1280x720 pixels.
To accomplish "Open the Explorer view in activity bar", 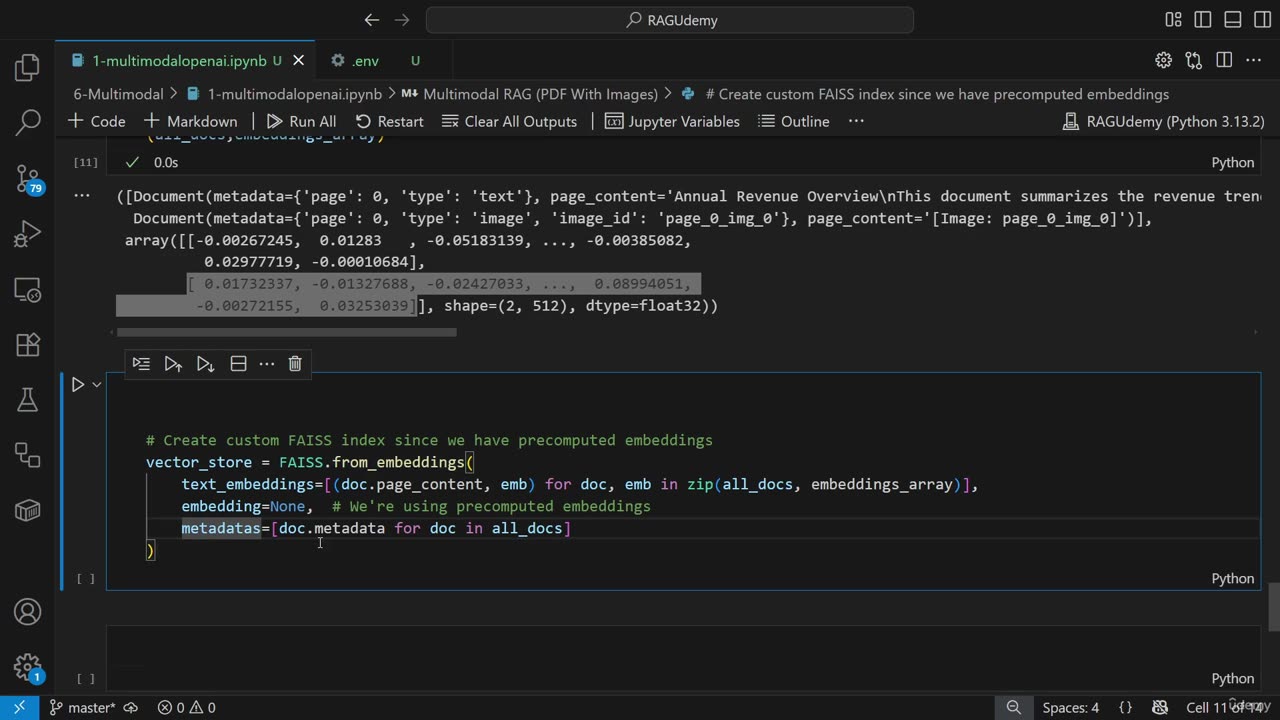I will click(27, 68).
